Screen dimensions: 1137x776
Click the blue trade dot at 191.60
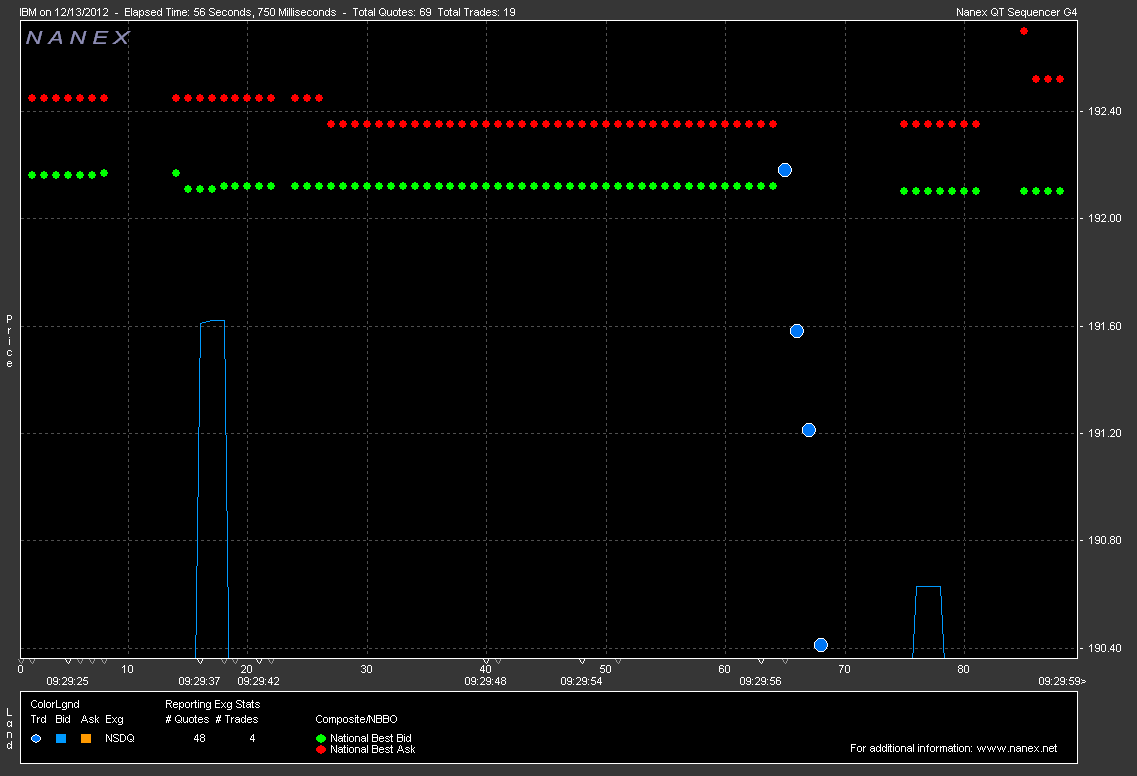click(x=797, y=331)
